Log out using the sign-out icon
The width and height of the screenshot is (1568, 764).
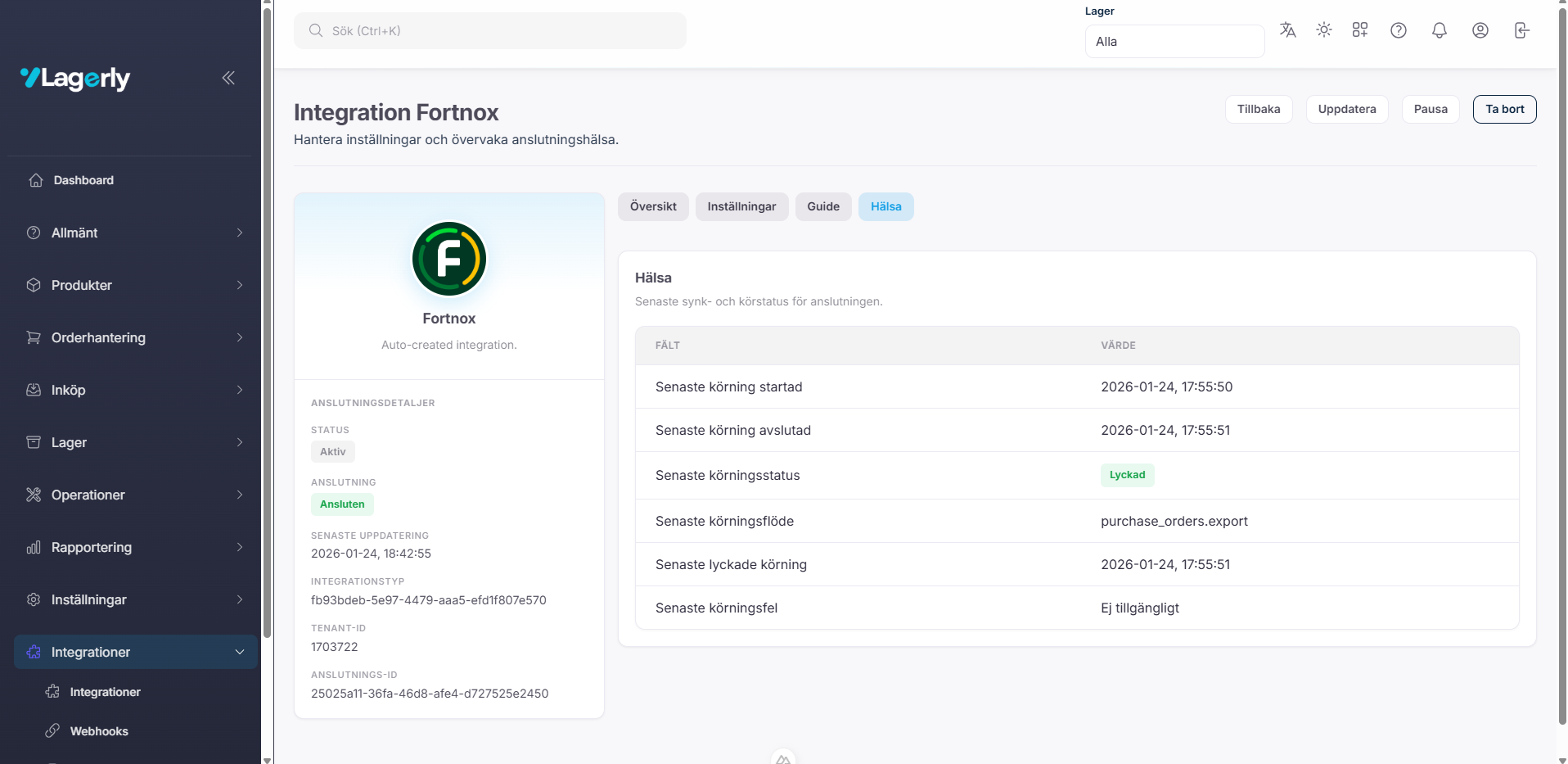(1522, 30)
